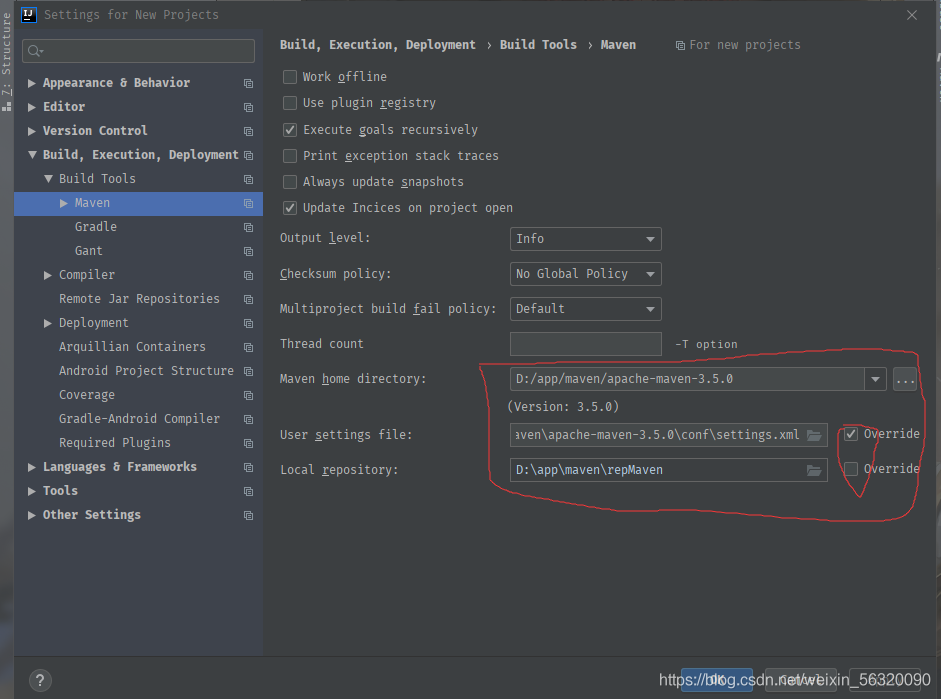Click the OK button
Viewport: 941px width, 699px height.
[x=716, y=680]
